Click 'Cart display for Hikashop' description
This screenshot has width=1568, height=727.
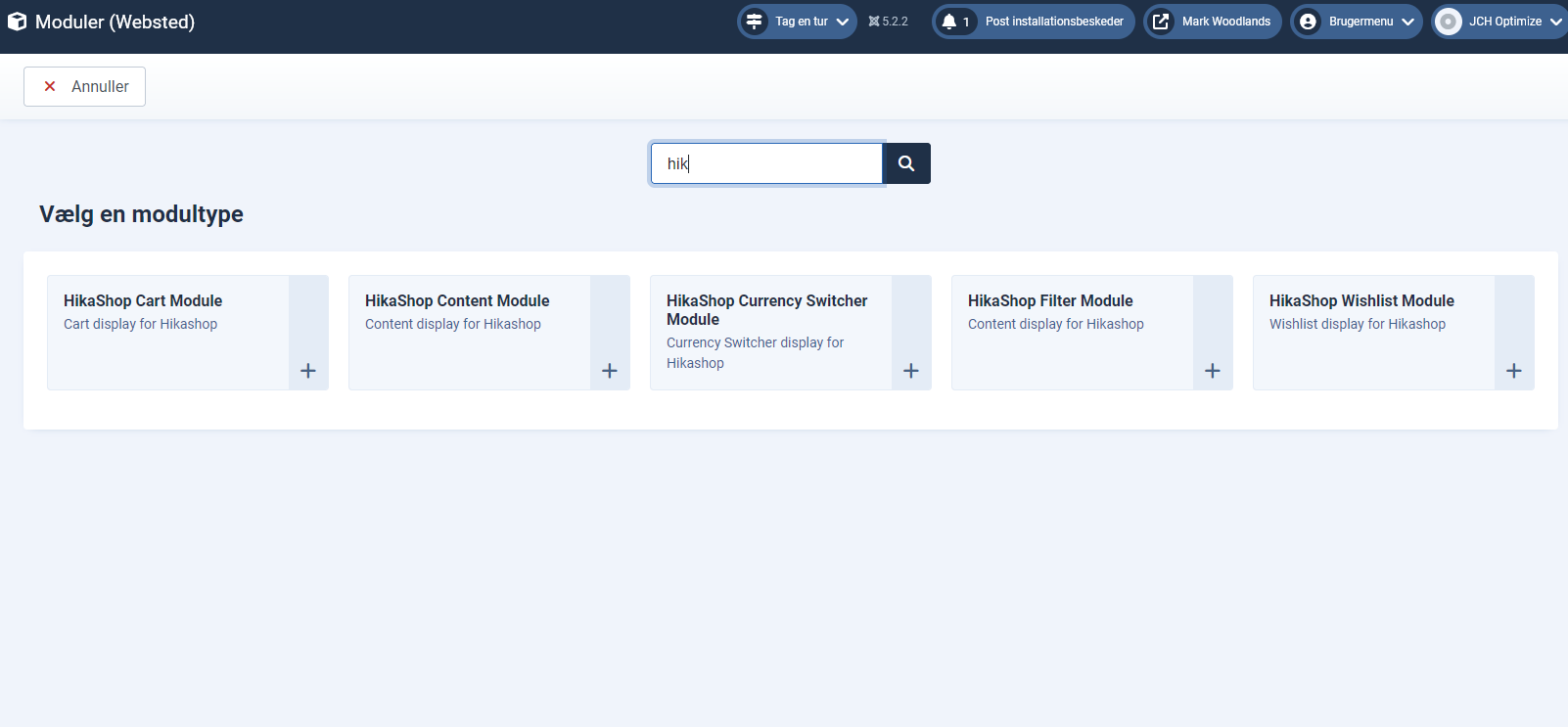[x=141, y=324]
